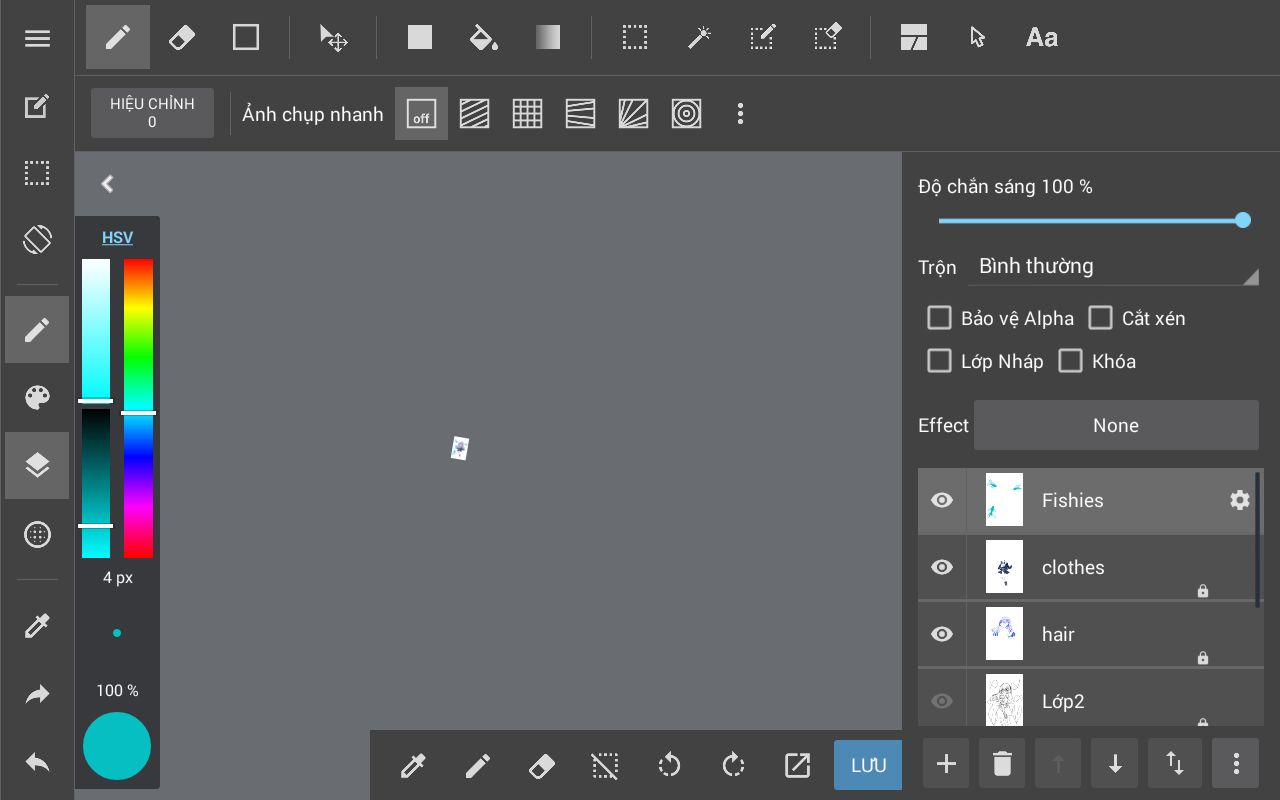Image resolution: width=1280 pixels, height=800 pixels.
Task: Enable the Bảo vệ Alpha checkbox
Action: [x=939, y=318]
